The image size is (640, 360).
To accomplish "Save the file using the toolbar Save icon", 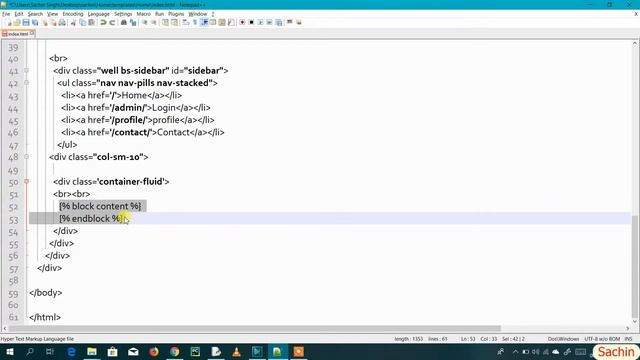I will [26, 22].
